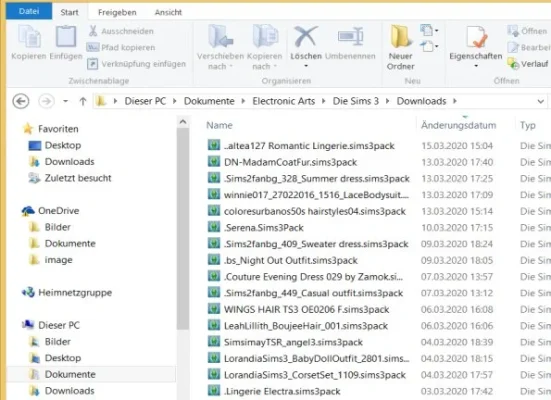
Task: Click icon of WINGS HAIR TS3 file
Action: tap(214, 309)
